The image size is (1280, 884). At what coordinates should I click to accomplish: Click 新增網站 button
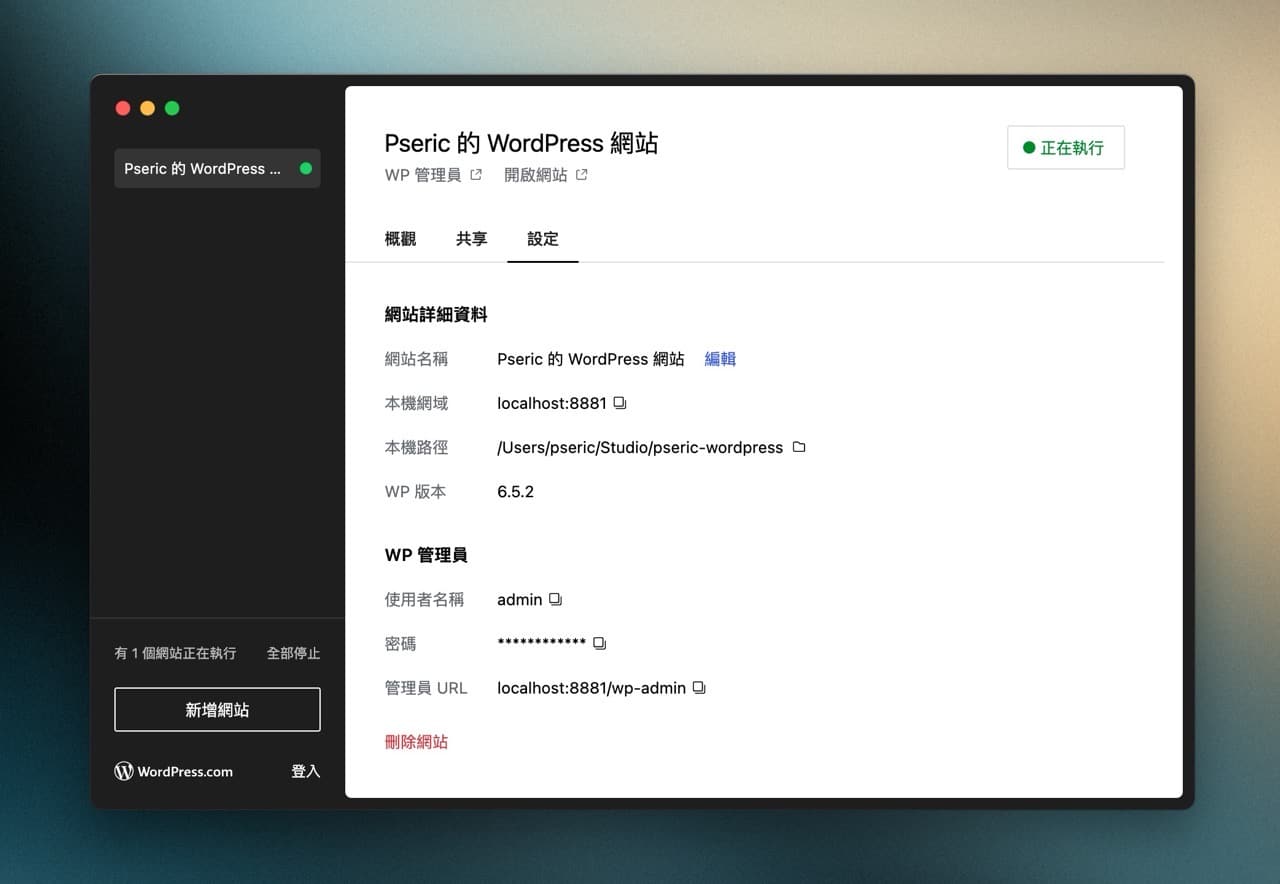point(217,709)
